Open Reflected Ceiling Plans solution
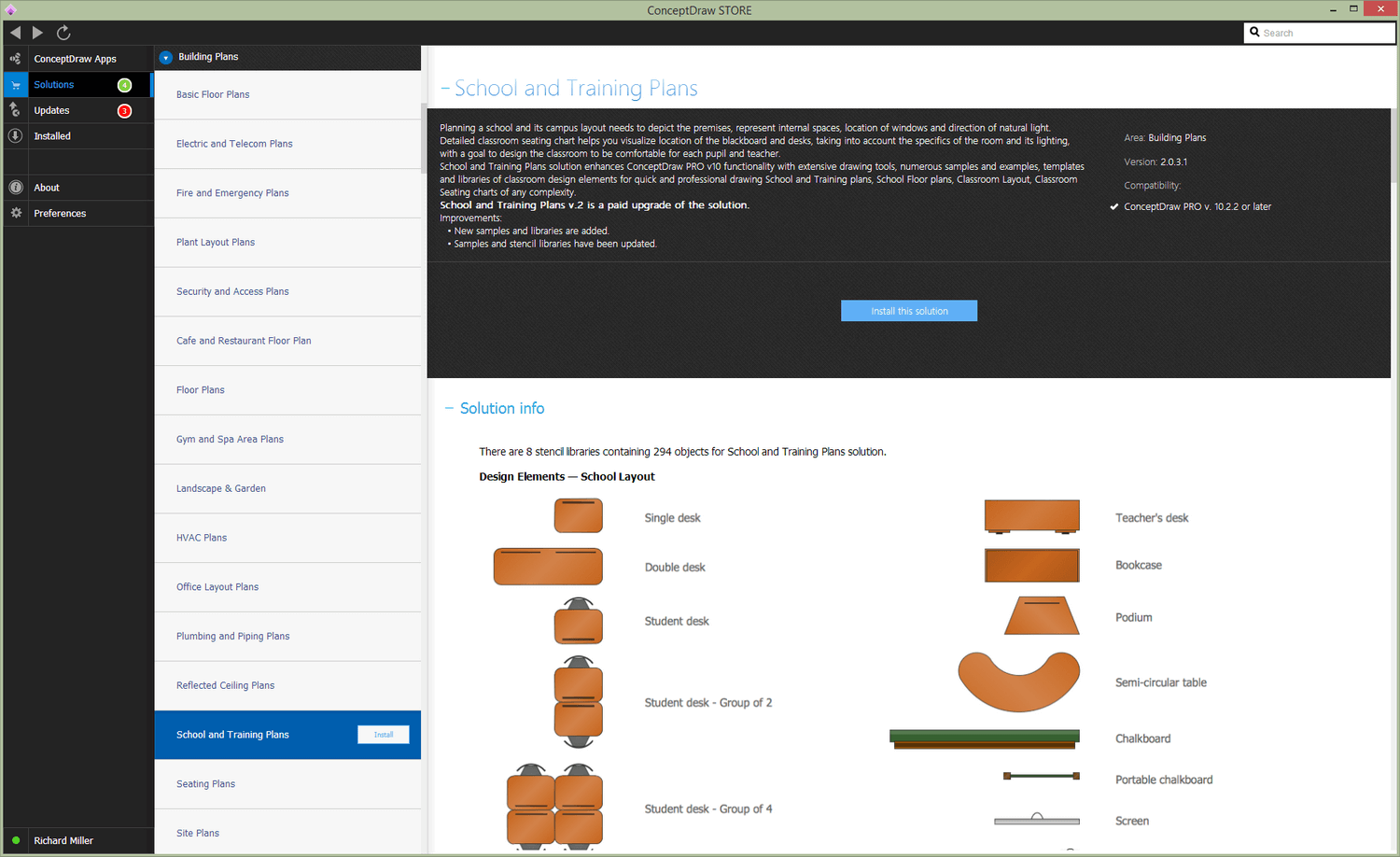This screenshot has height=857, width=1400. coord(287,685)
